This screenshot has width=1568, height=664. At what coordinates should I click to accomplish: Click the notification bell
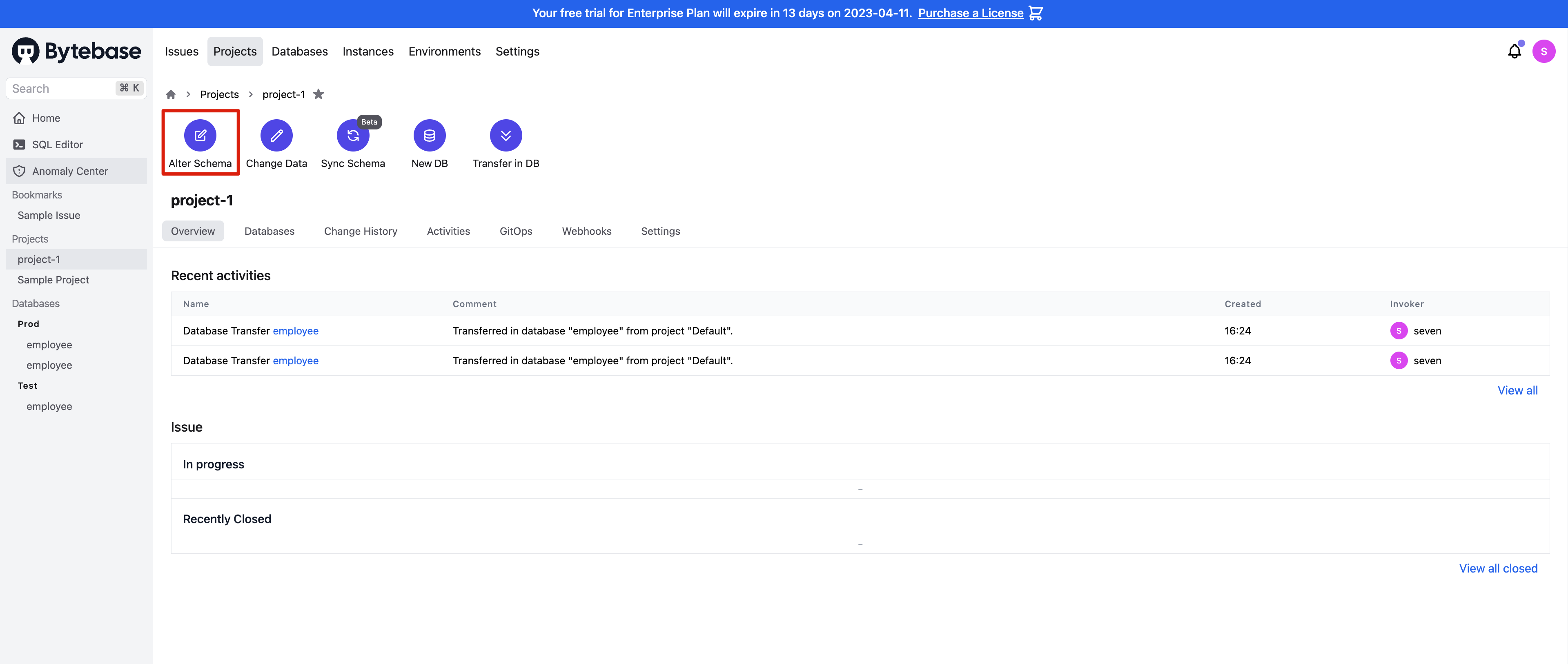(1514, 51)
